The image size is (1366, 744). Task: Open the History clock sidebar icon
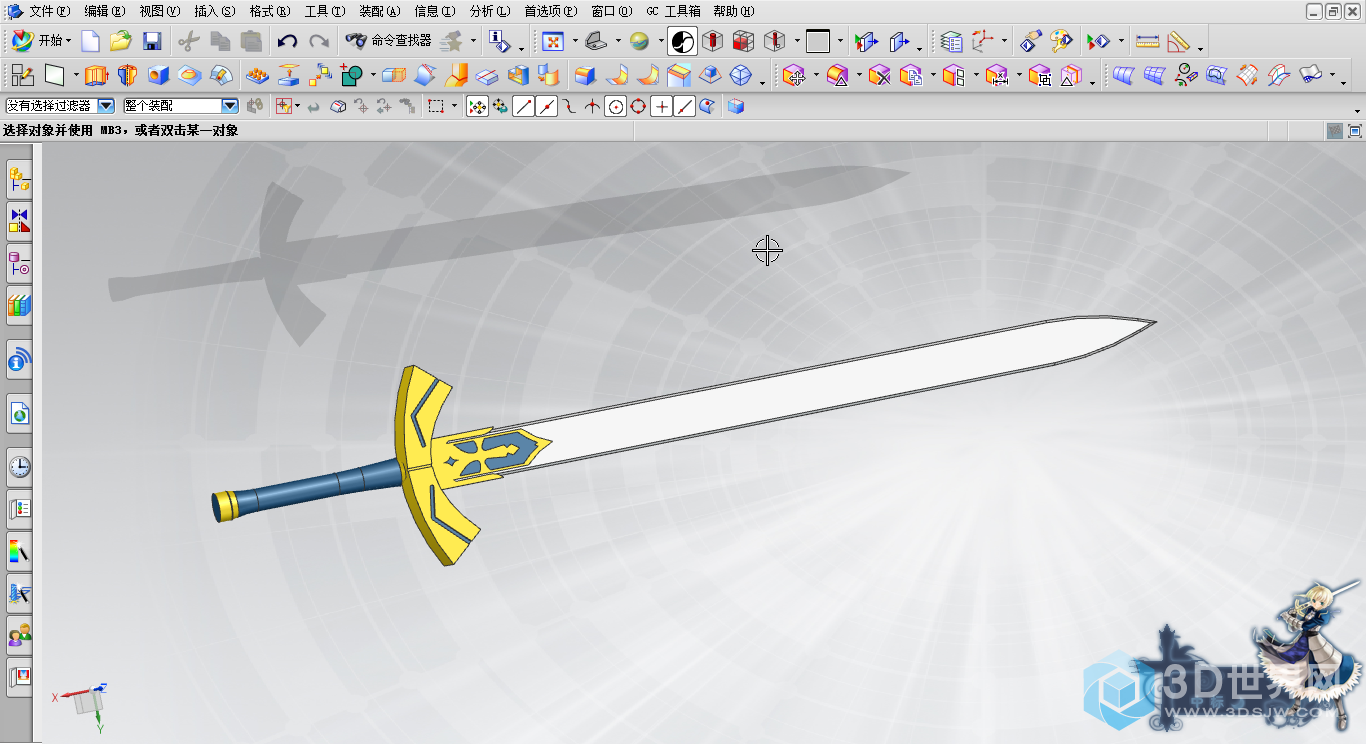tap(20, 467)
